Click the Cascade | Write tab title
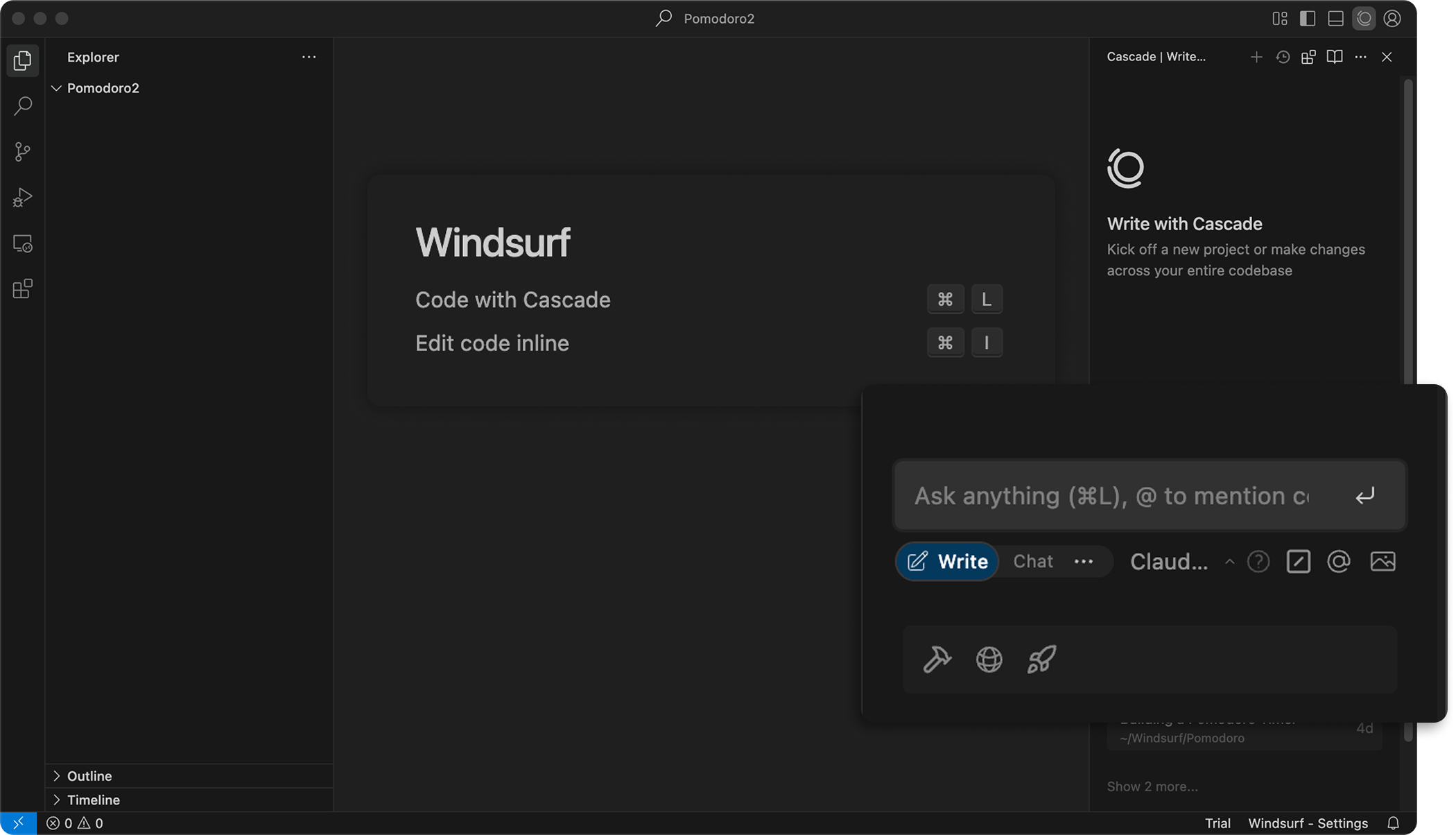 1156,57
